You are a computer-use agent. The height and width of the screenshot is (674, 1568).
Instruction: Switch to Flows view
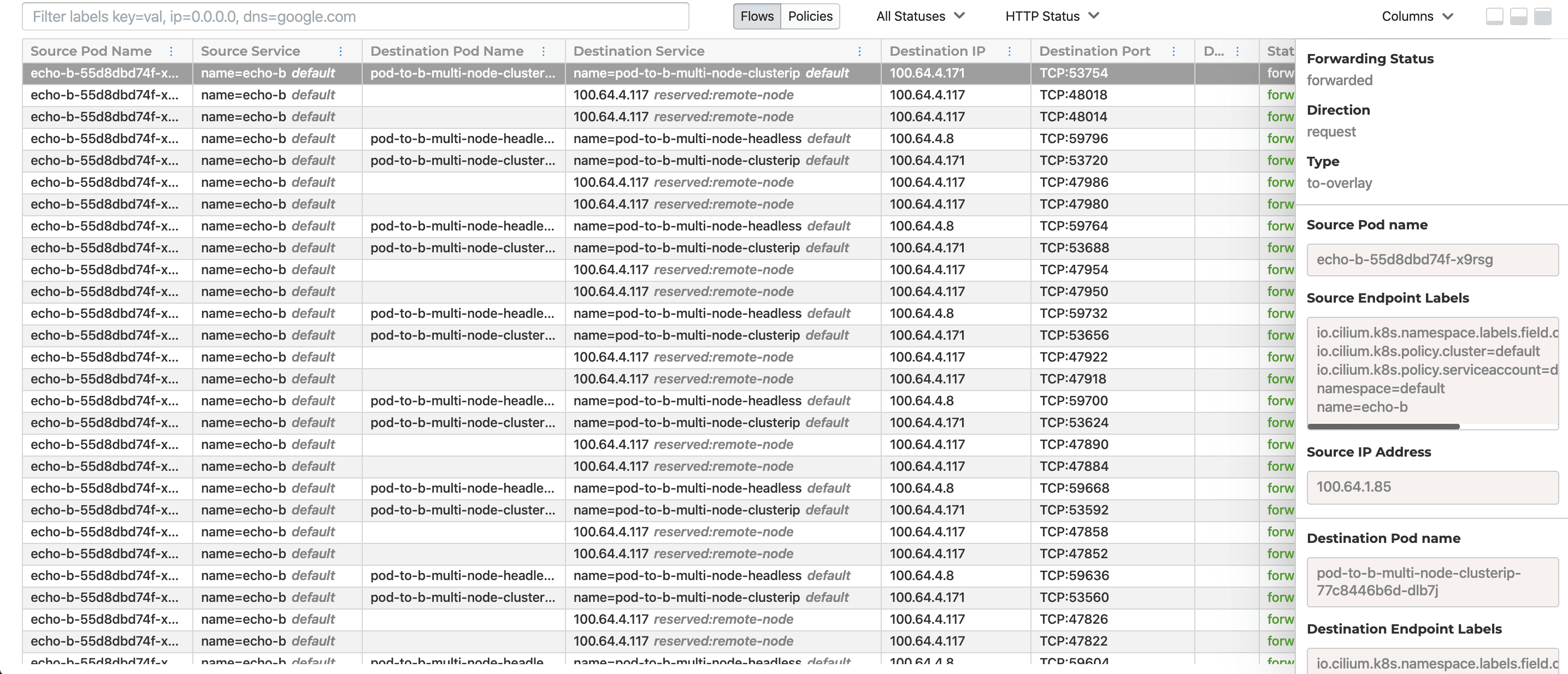point(757,16)
